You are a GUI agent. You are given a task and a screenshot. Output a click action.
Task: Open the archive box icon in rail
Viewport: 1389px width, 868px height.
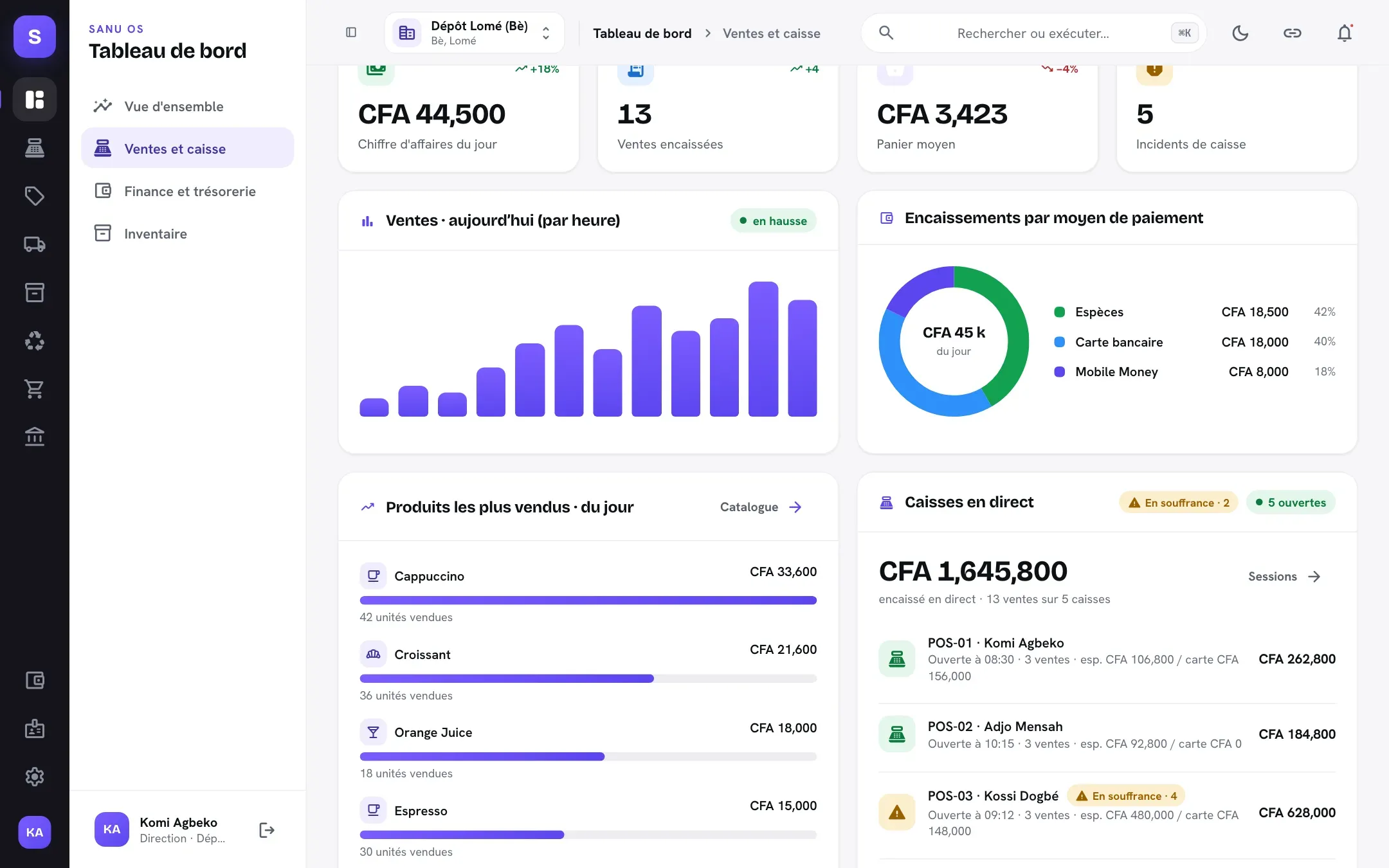coord(35,293)
